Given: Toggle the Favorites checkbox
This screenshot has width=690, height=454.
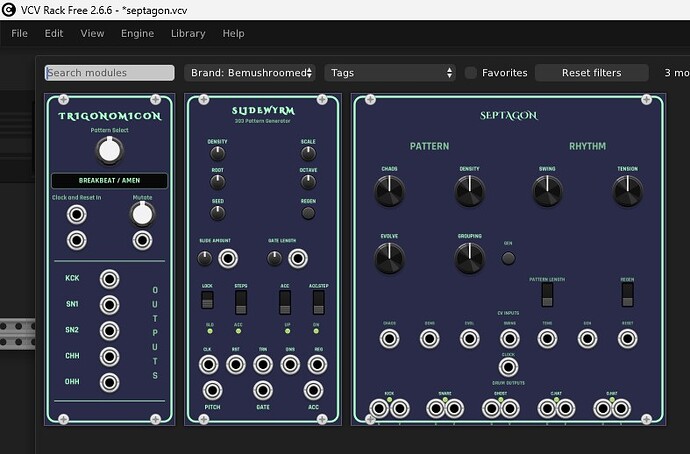Looking at the screenshot, I should (471, 73).
